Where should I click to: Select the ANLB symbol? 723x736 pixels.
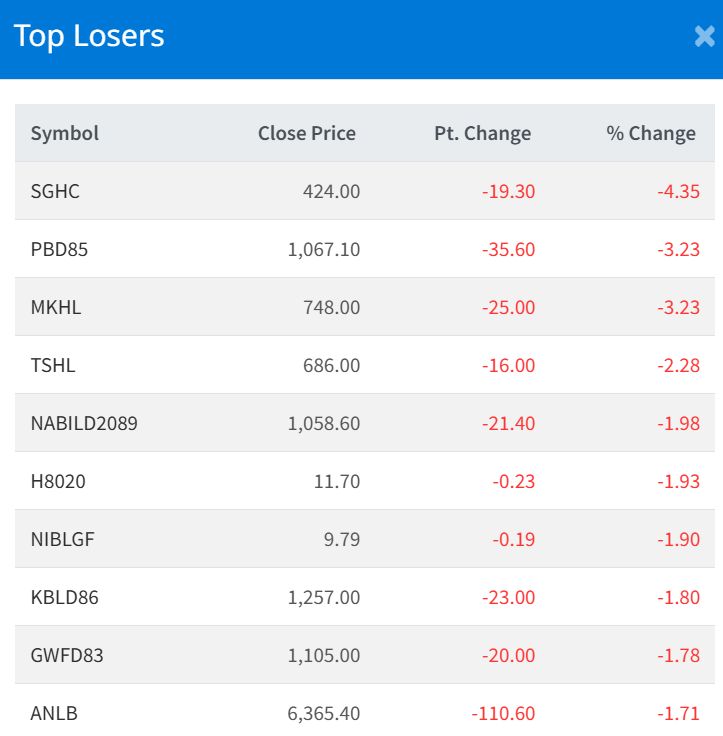pos(54,713)
